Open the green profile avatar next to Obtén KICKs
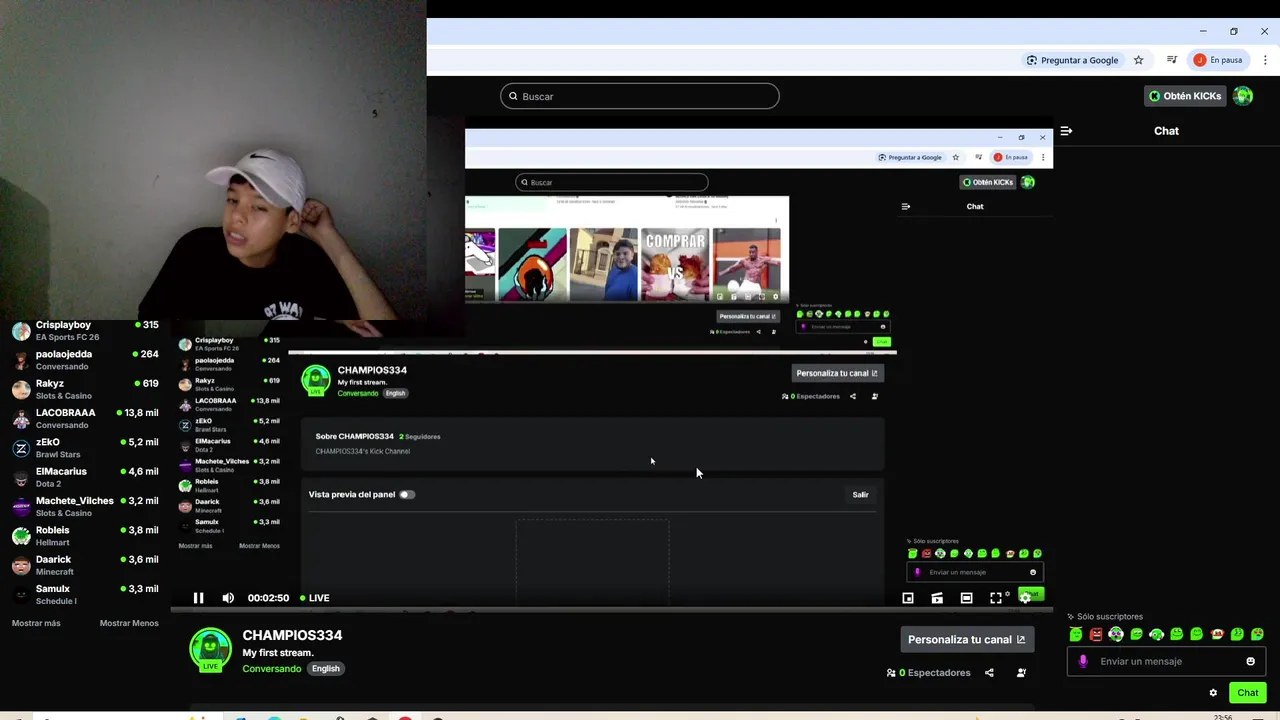The height and width of the screenshot is (720, 1280). coord(1243,96)
